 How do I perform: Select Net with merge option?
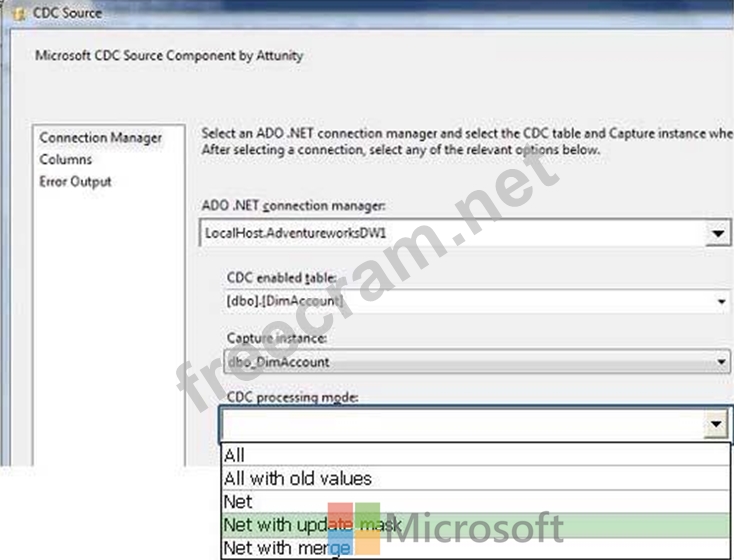pos(476,548)
